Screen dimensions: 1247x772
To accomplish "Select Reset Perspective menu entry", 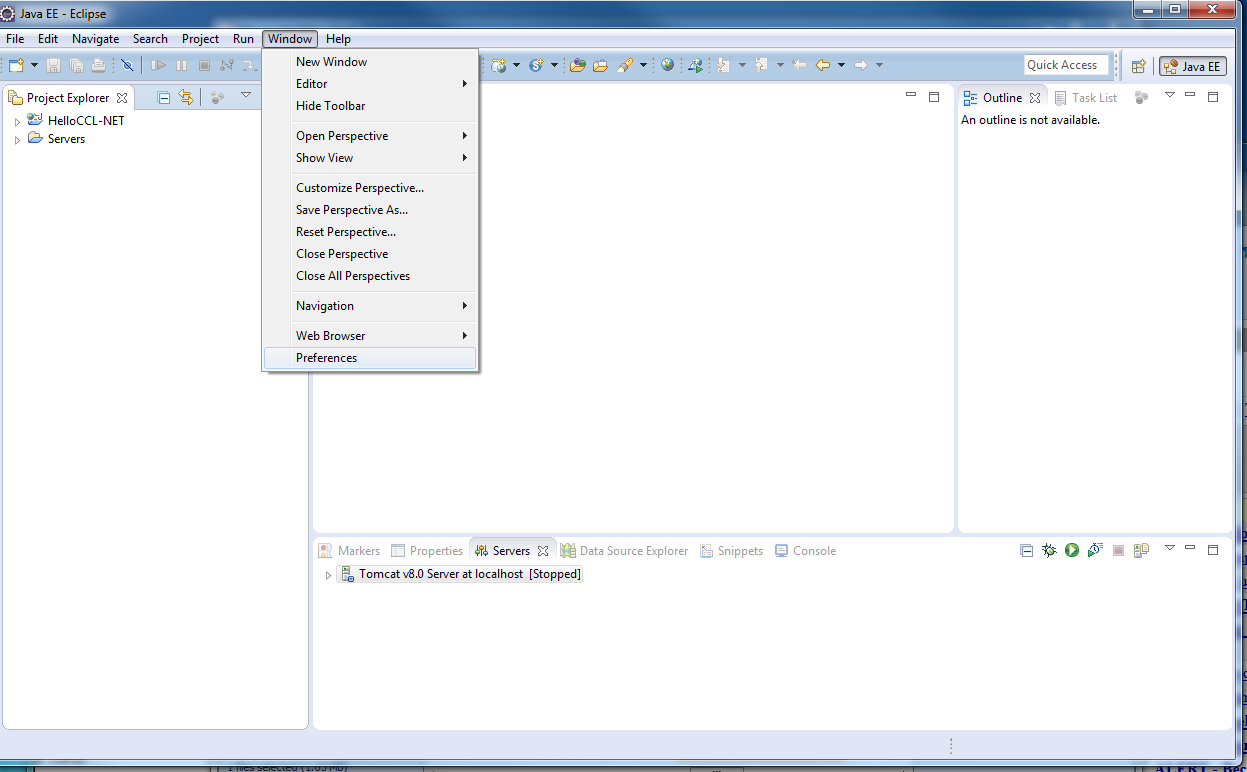I will [x=345, y=232].
